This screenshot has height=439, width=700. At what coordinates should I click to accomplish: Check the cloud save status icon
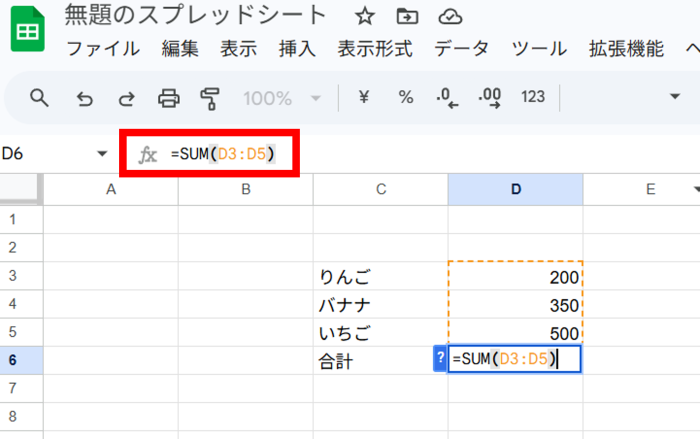point(450,16)
